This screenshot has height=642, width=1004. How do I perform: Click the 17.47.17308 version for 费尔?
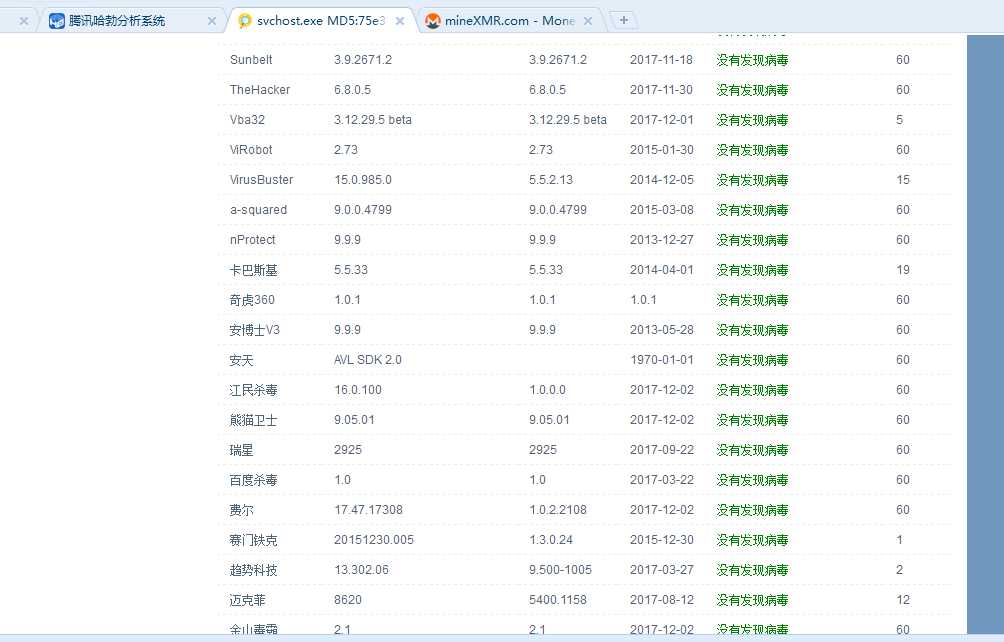(x=368, y=510)
